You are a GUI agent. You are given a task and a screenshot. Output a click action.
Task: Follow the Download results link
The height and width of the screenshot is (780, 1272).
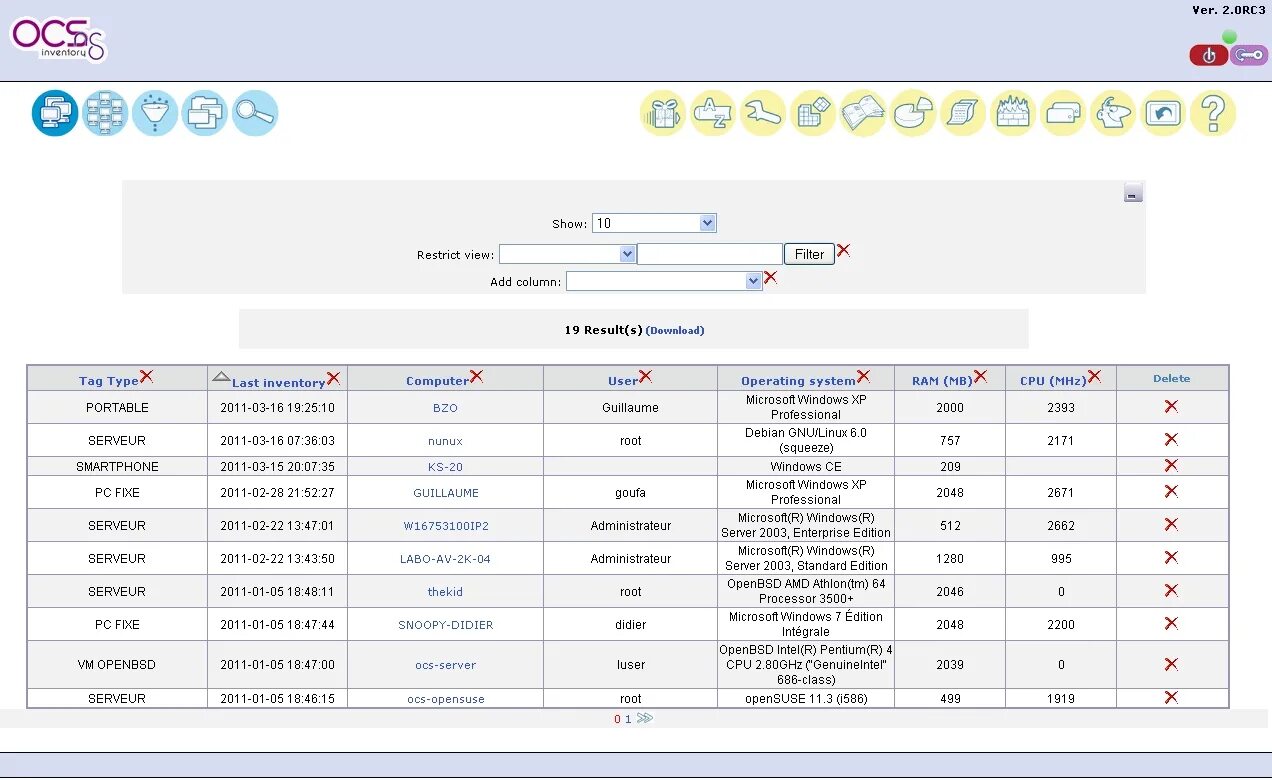pos(675,330)
